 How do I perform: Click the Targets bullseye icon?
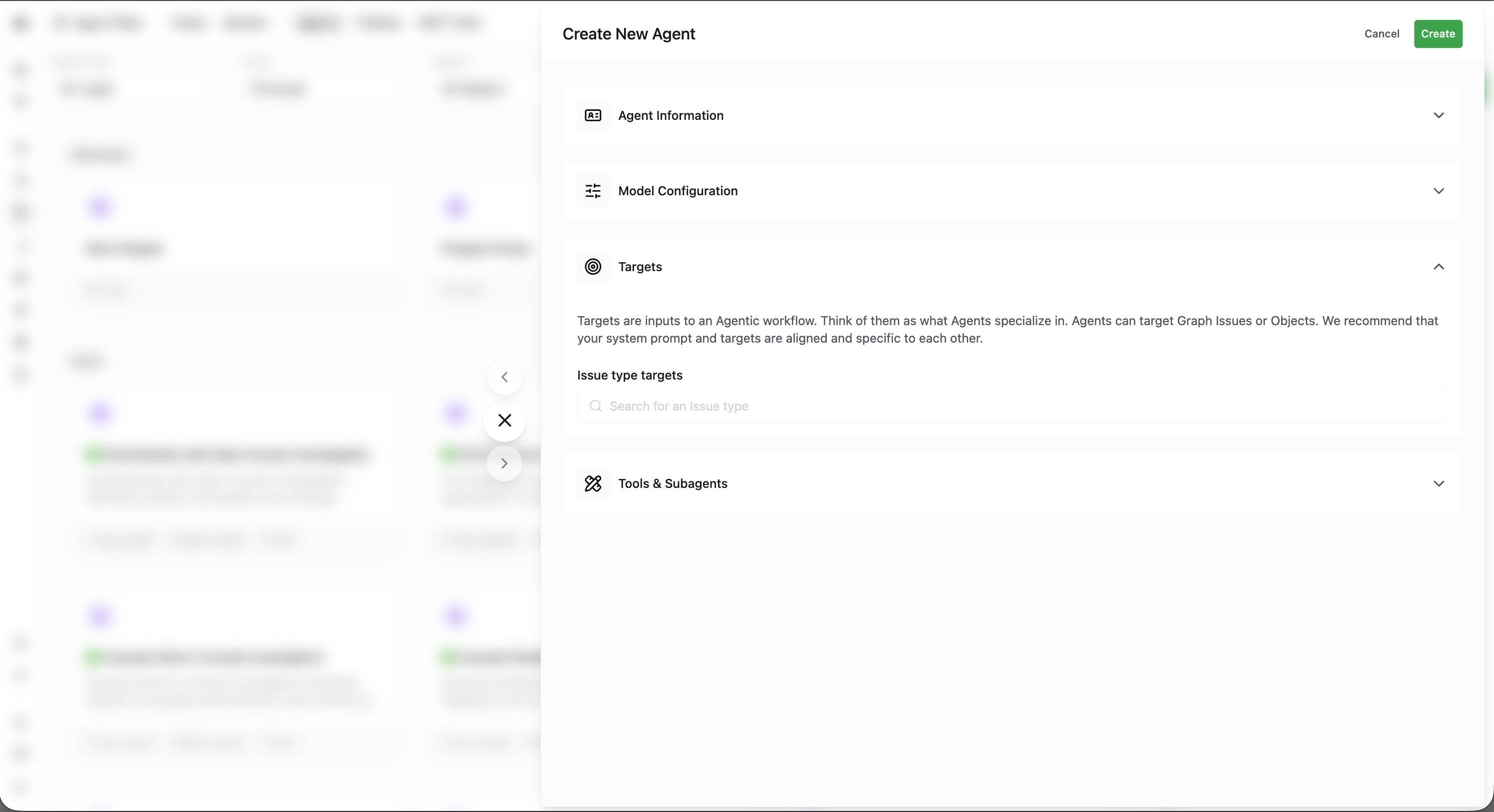click(x=593, y=267)
